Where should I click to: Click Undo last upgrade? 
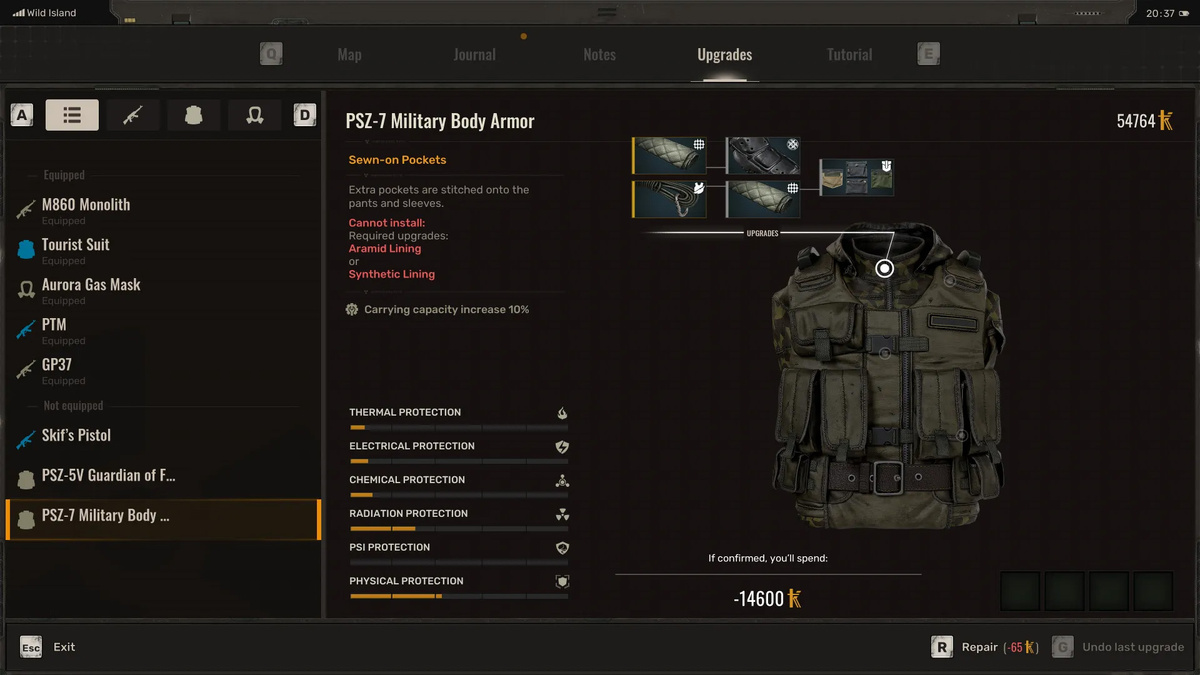pyautogui.click(x=1133, y=647)
